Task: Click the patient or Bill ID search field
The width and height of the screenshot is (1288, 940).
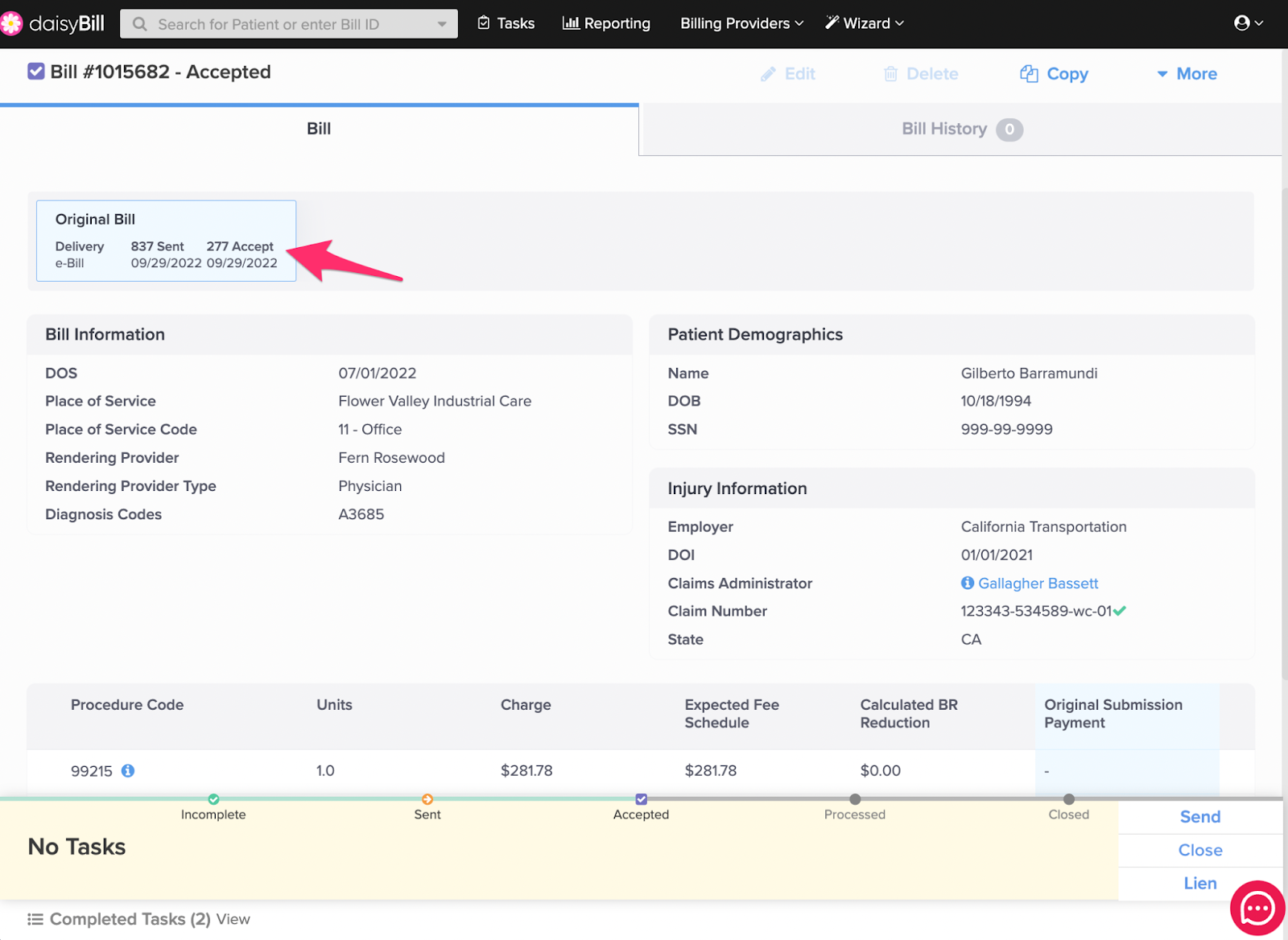Action: click(x=290, y=24)
